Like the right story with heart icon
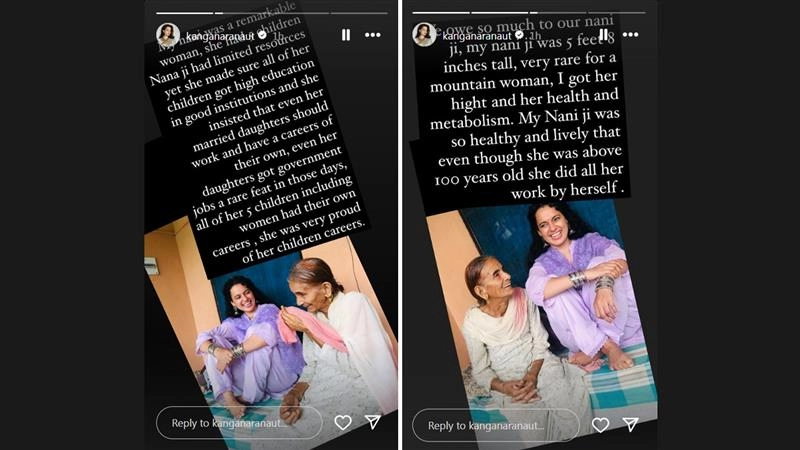 [x=601, y=424]
